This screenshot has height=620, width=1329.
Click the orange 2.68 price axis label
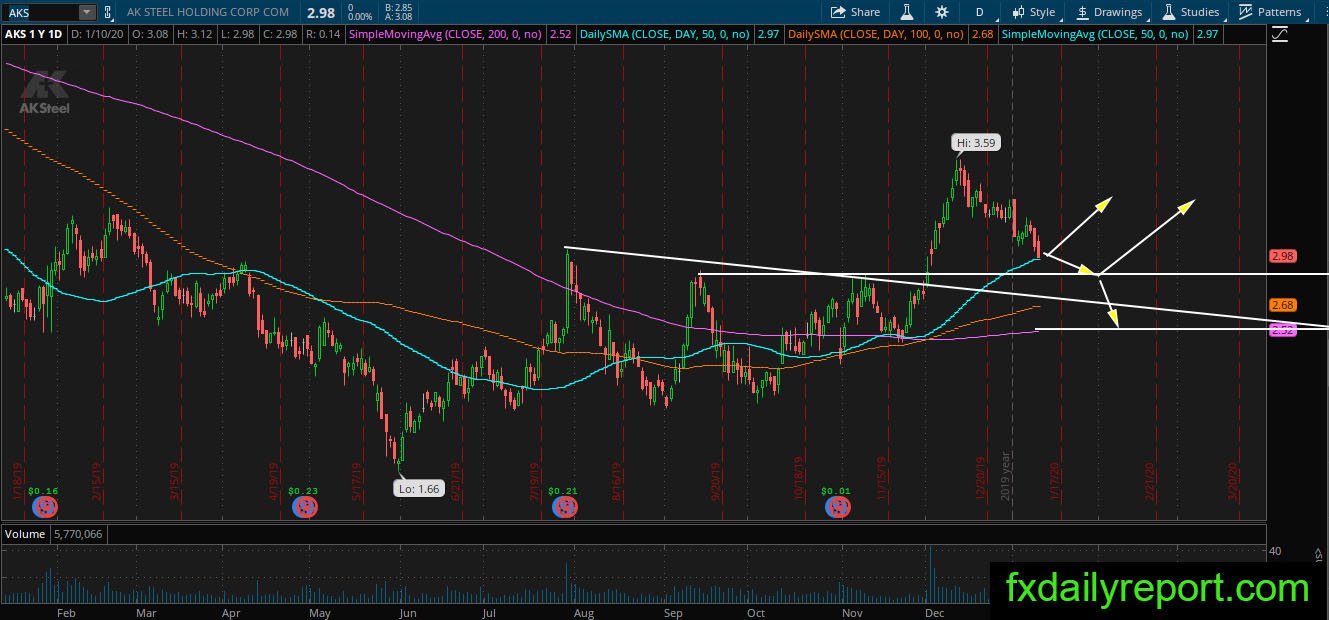1282,305
